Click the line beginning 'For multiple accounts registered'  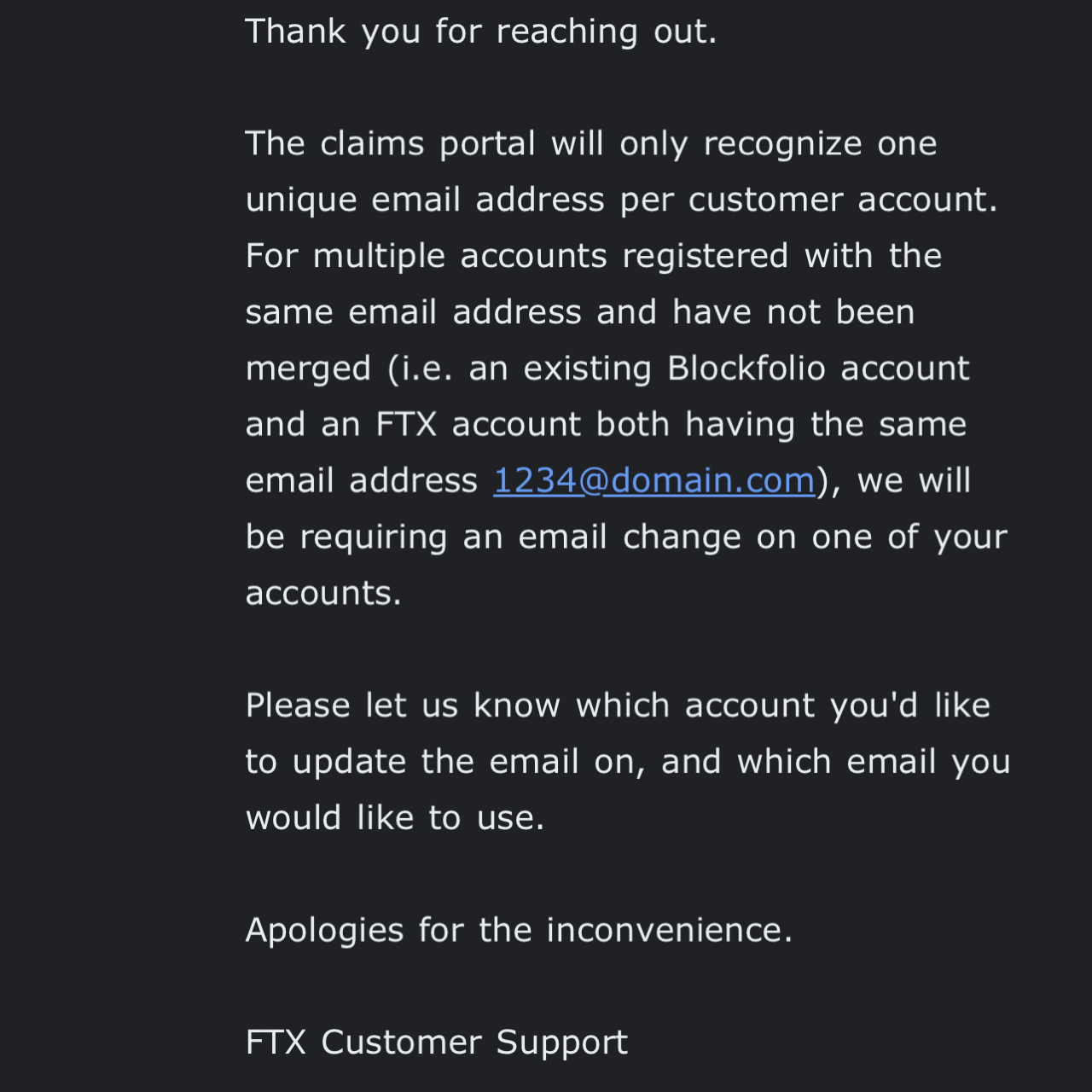pos(594,256)
